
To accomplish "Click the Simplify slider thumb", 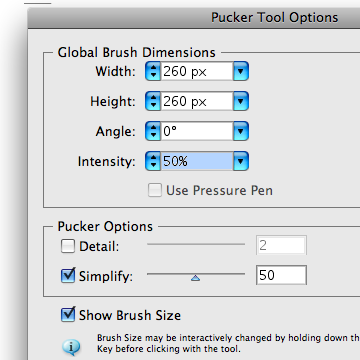I will click(196, 278).
